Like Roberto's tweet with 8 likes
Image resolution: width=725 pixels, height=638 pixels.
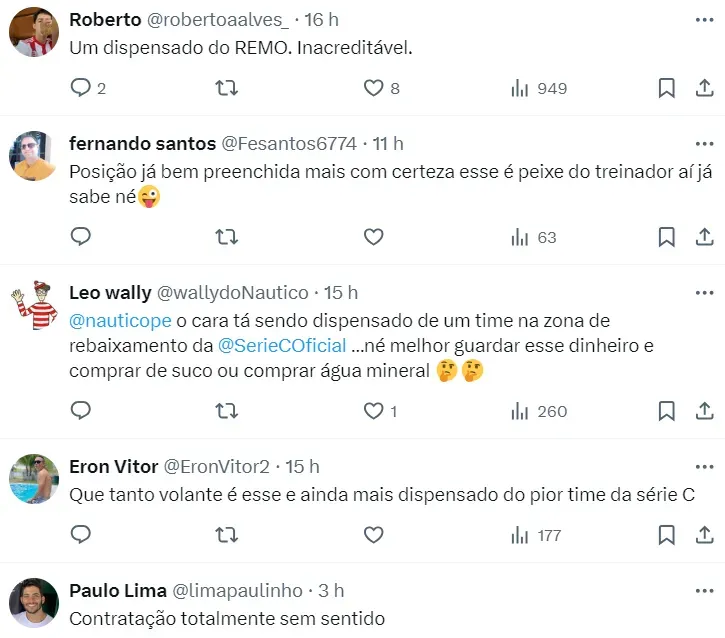373,88
